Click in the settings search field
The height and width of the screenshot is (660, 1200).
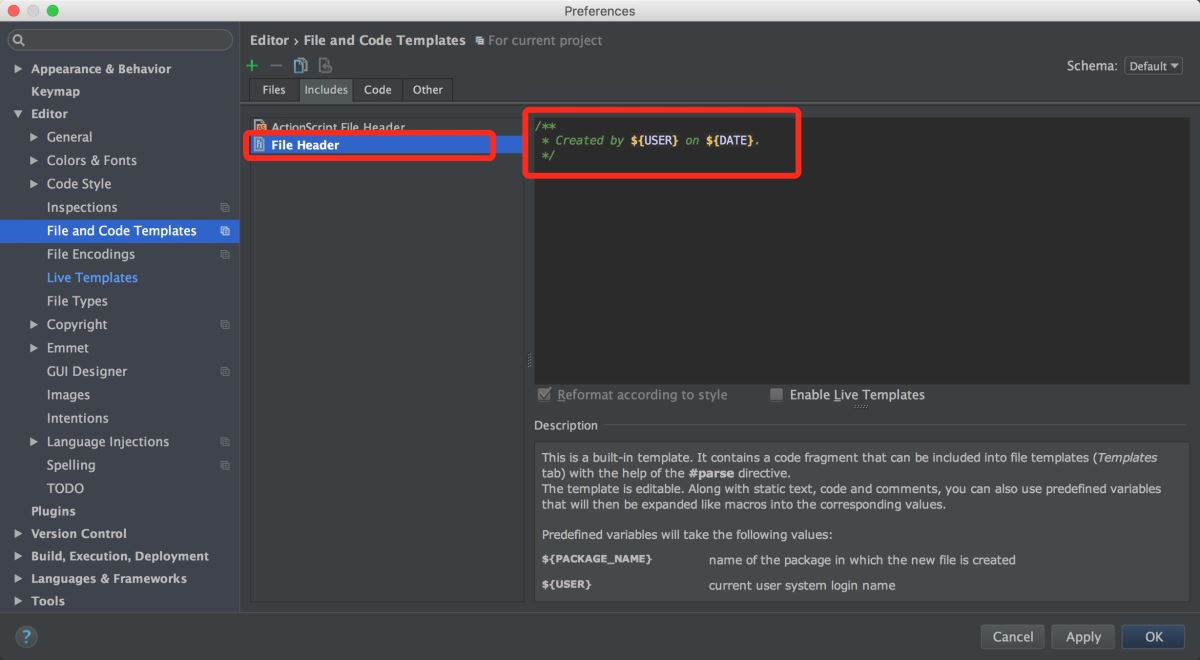(x=120, y=40)
